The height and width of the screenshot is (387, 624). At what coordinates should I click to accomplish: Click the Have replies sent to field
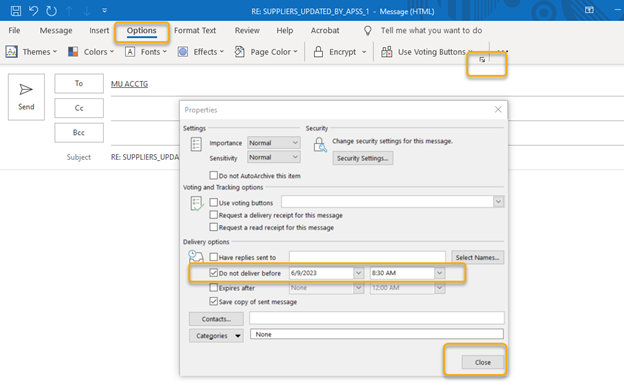tap(367, 257)
